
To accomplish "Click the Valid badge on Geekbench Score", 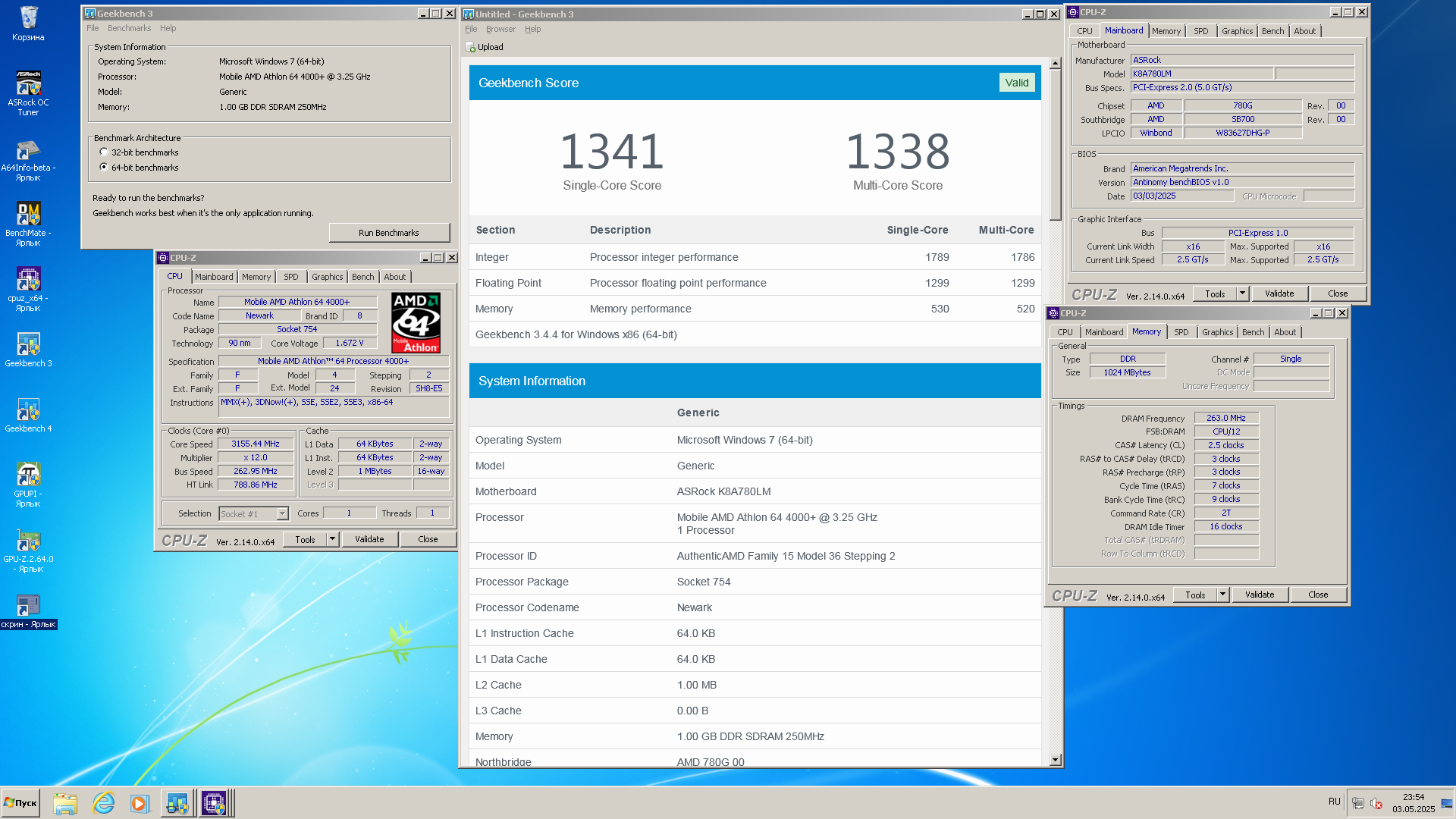I will 1017,83.
